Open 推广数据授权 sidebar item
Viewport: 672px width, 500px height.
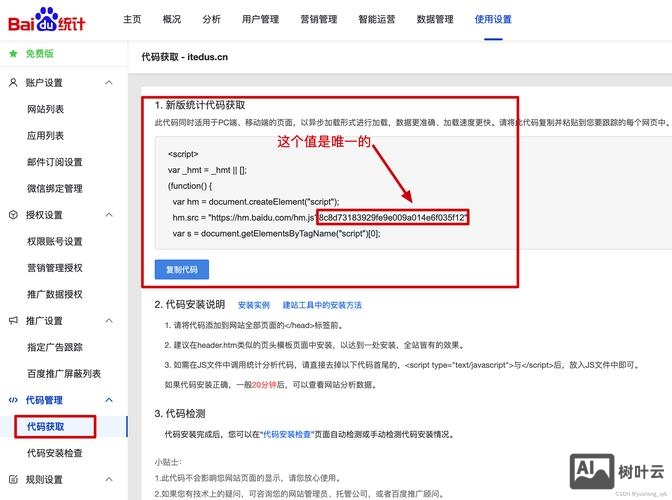[55, 294]
